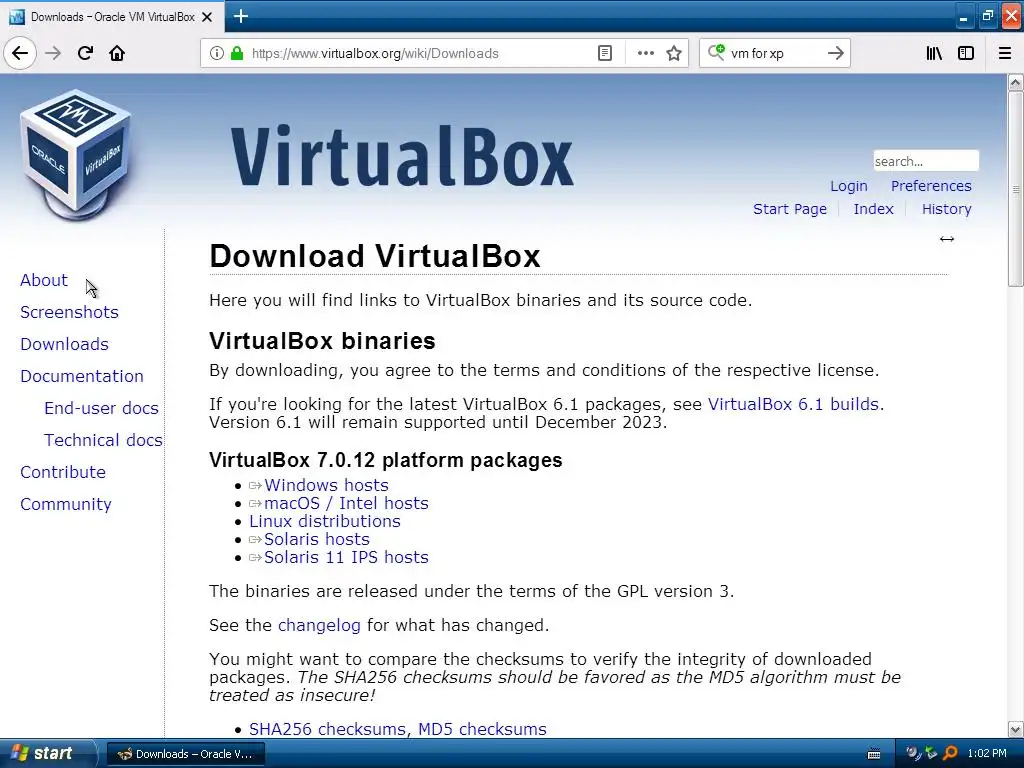Click the browser forward arrow
Screen dimensions: 1024x768
pyautogui.click(x=53, y=53)
